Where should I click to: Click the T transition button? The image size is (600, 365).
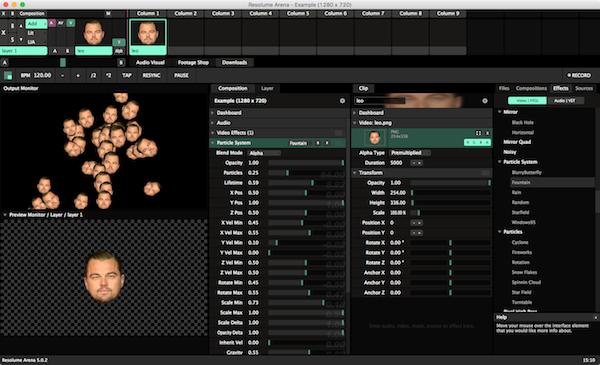click(119, 42)
